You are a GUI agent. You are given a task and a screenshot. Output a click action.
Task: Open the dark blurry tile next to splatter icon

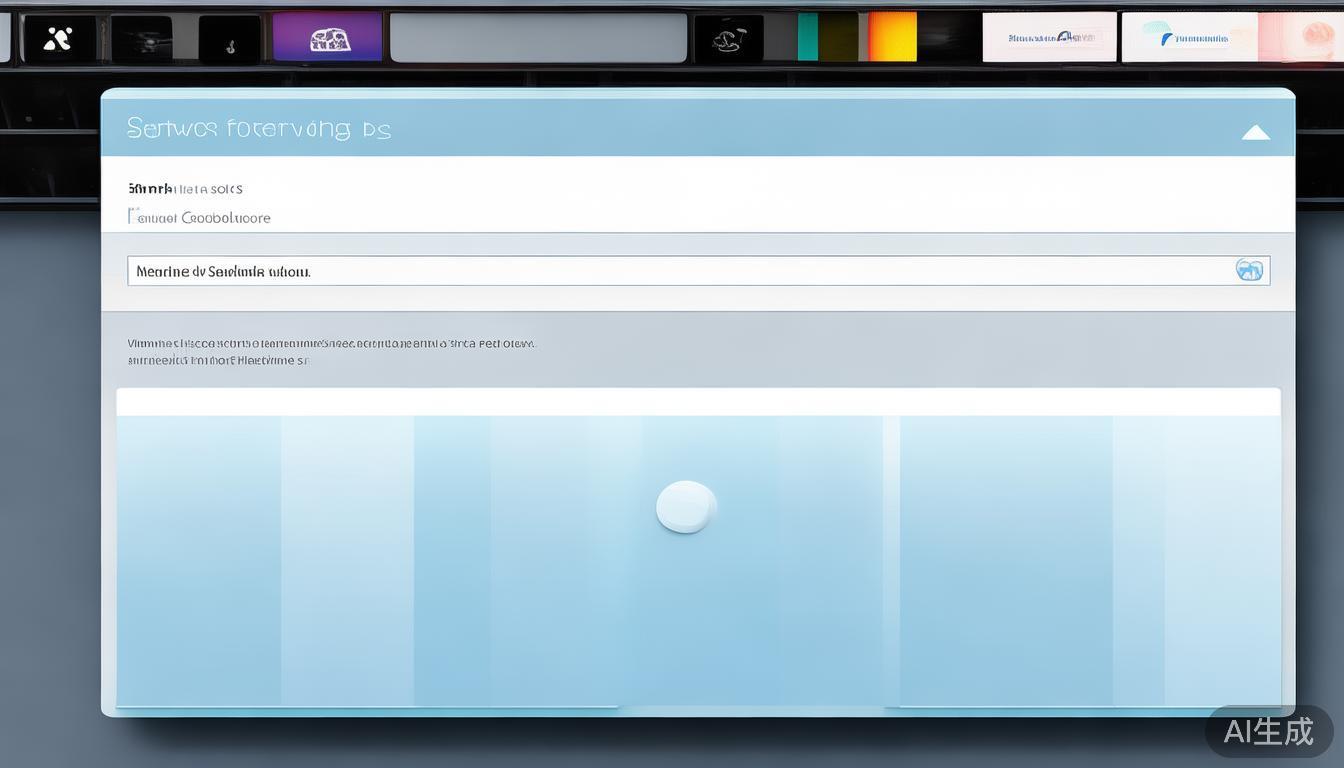tap(142, 40)
